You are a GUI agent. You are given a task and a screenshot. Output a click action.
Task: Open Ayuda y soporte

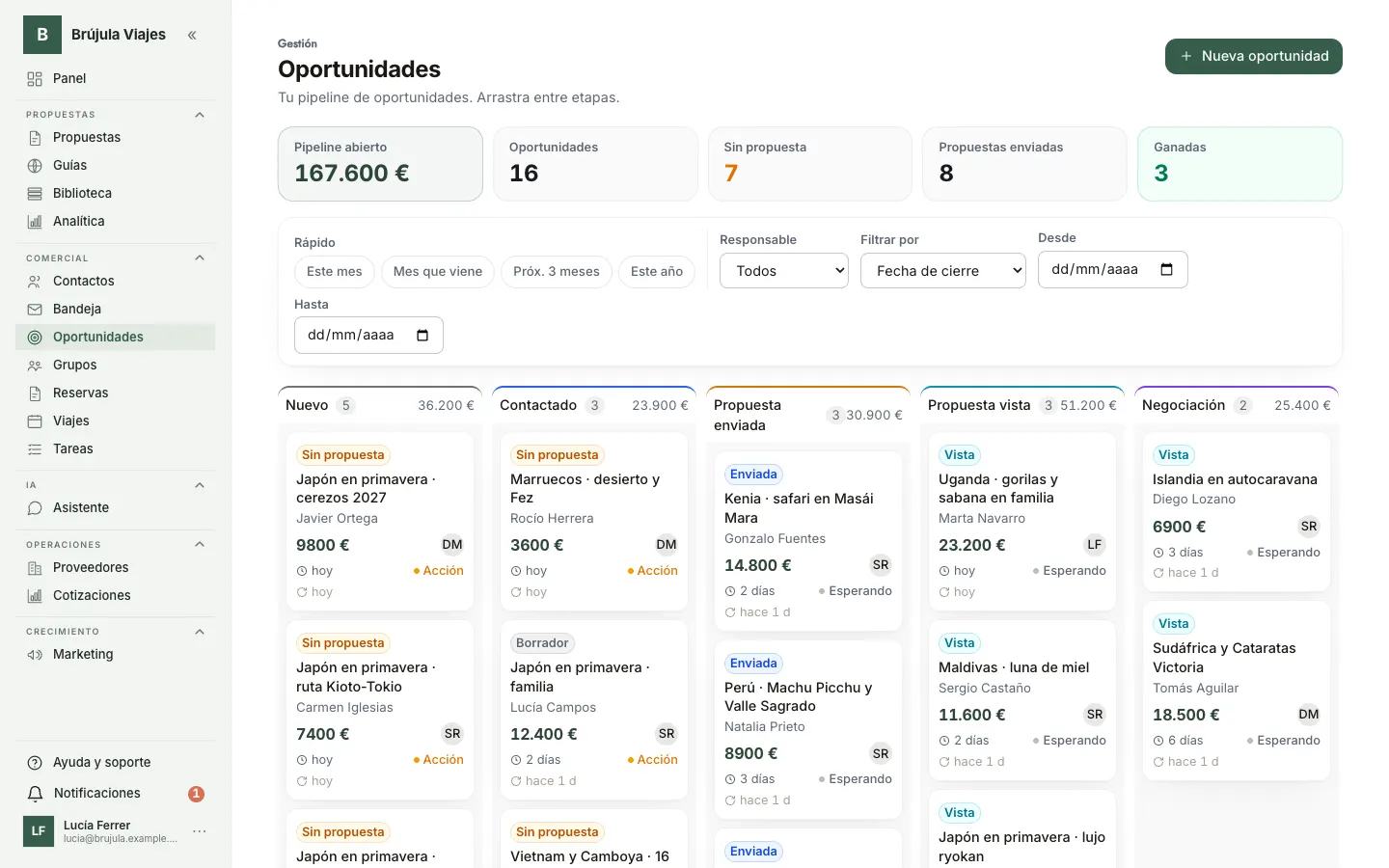point(116,763)
